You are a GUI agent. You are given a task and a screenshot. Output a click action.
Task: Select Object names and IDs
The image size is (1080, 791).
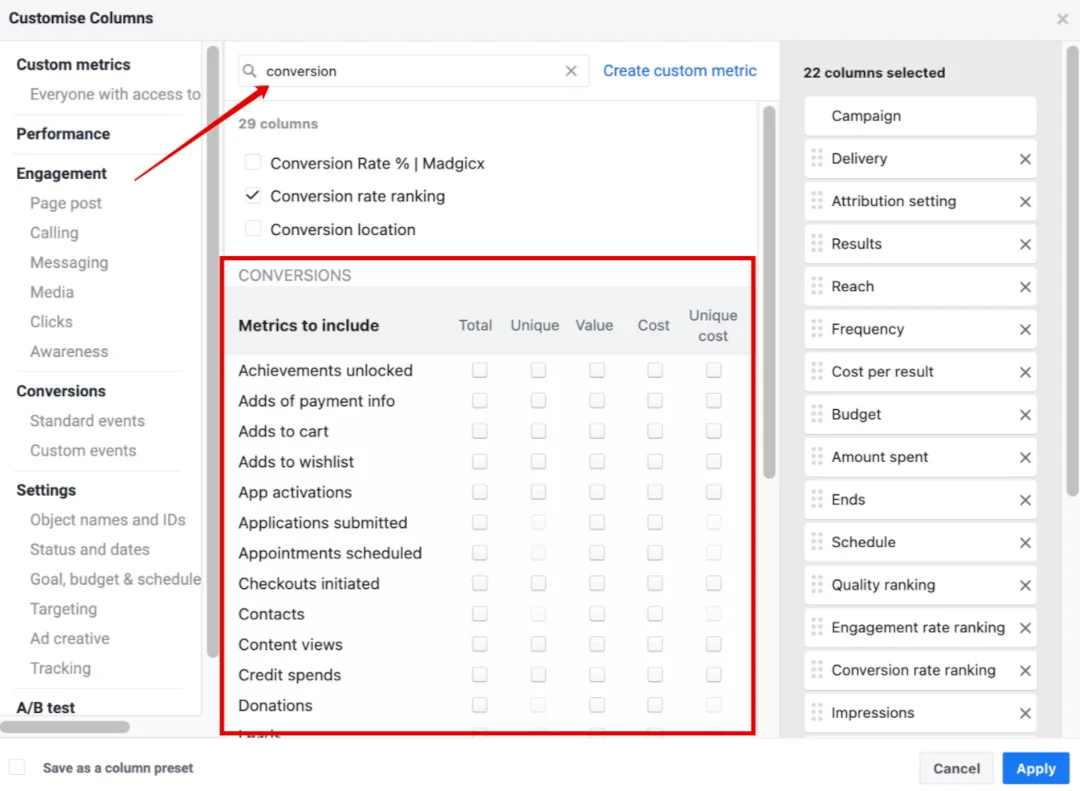pyautogui.click(x=107, y=520)
